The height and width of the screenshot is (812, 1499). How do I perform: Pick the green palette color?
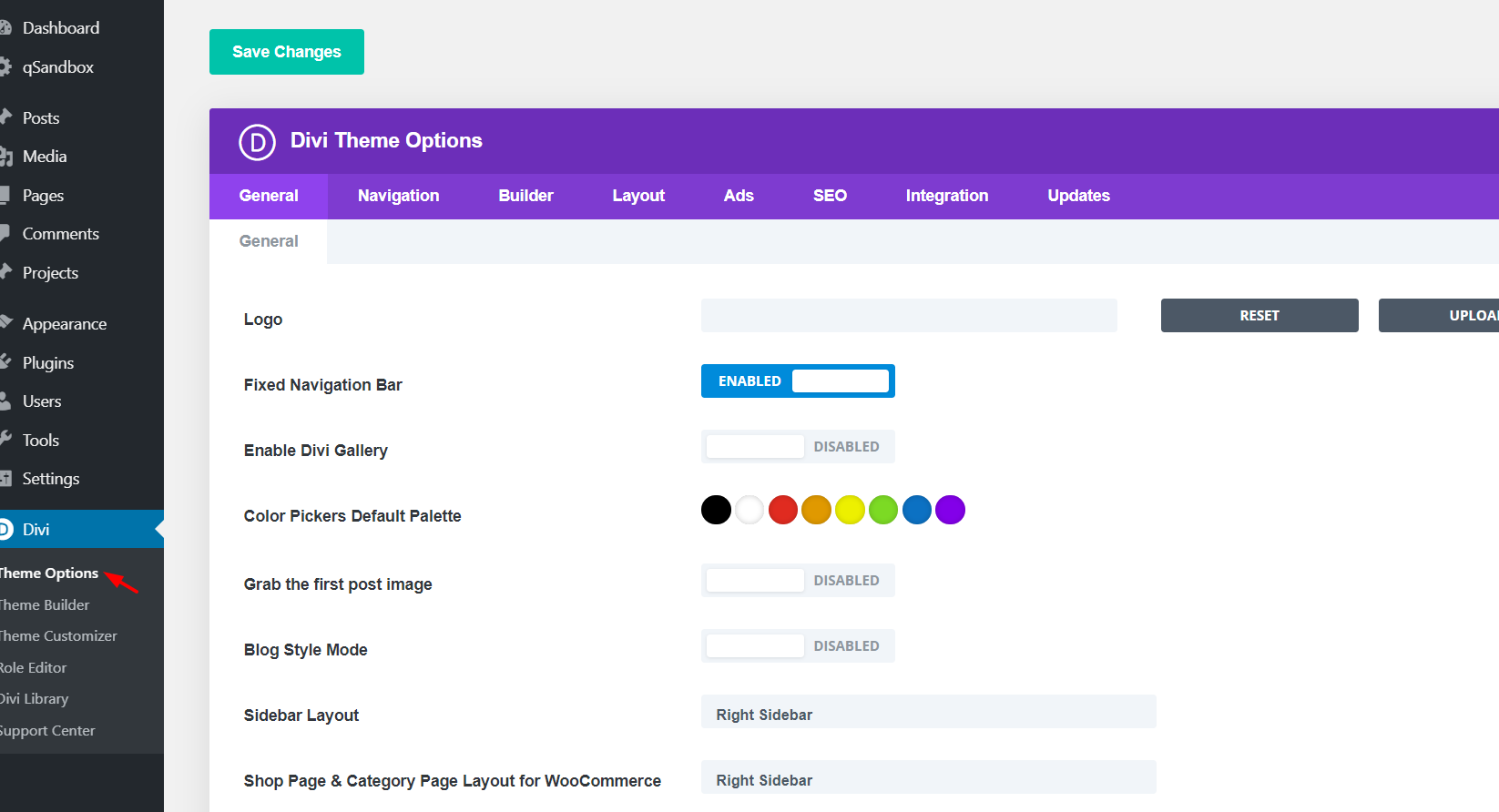[883, 510]
